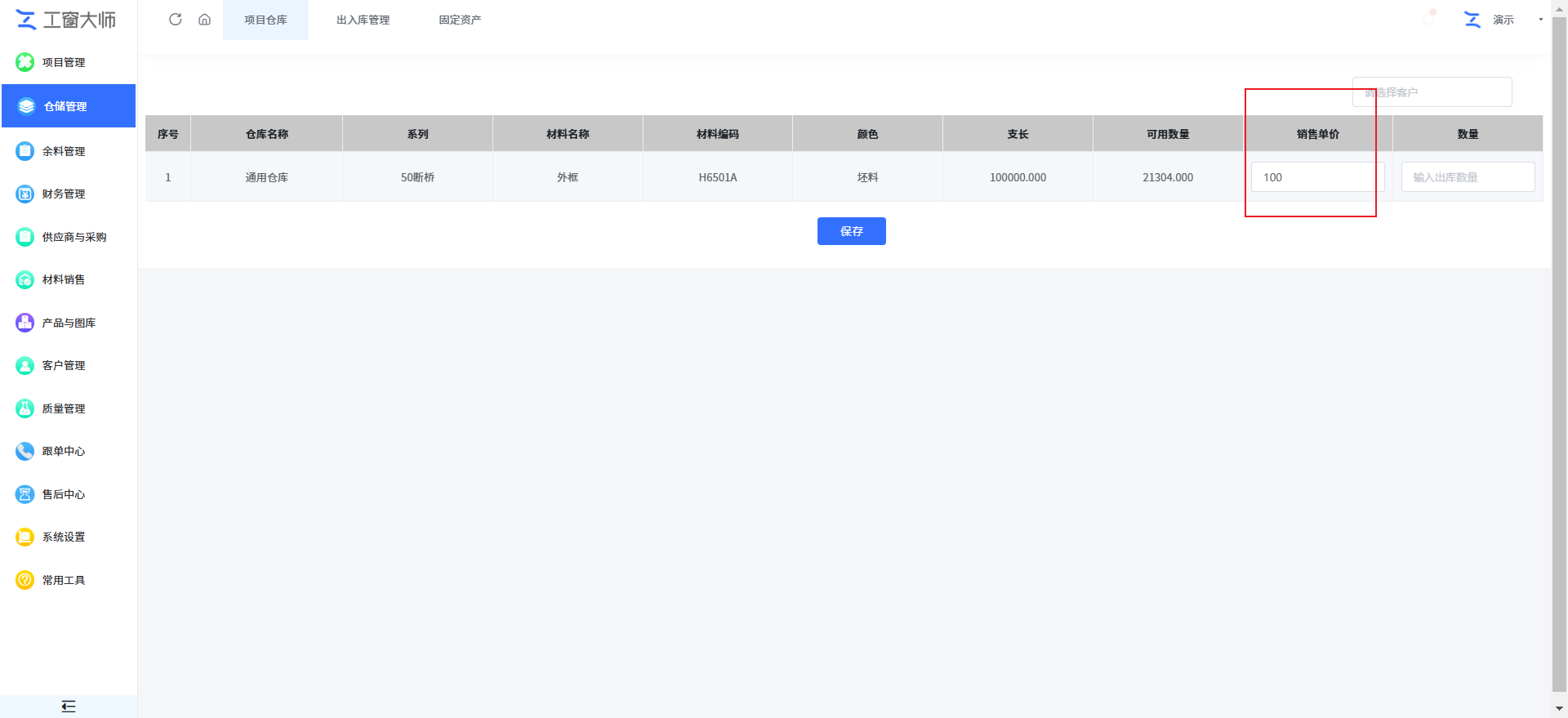The width and height of the screenshot is (1568, 718).
Task: Open 质量管理 from the sidebar
Action: point(64,408)
